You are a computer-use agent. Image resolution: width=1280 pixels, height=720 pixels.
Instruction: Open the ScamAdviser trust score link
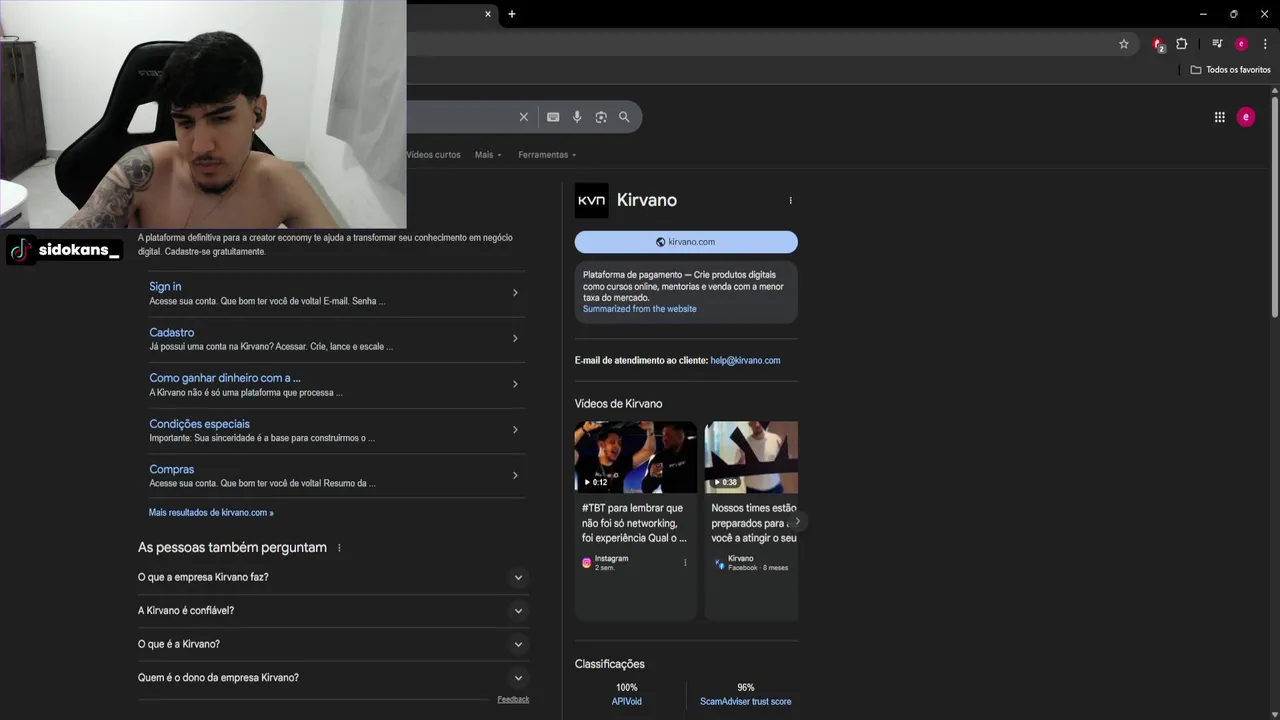tap(746, 702)
